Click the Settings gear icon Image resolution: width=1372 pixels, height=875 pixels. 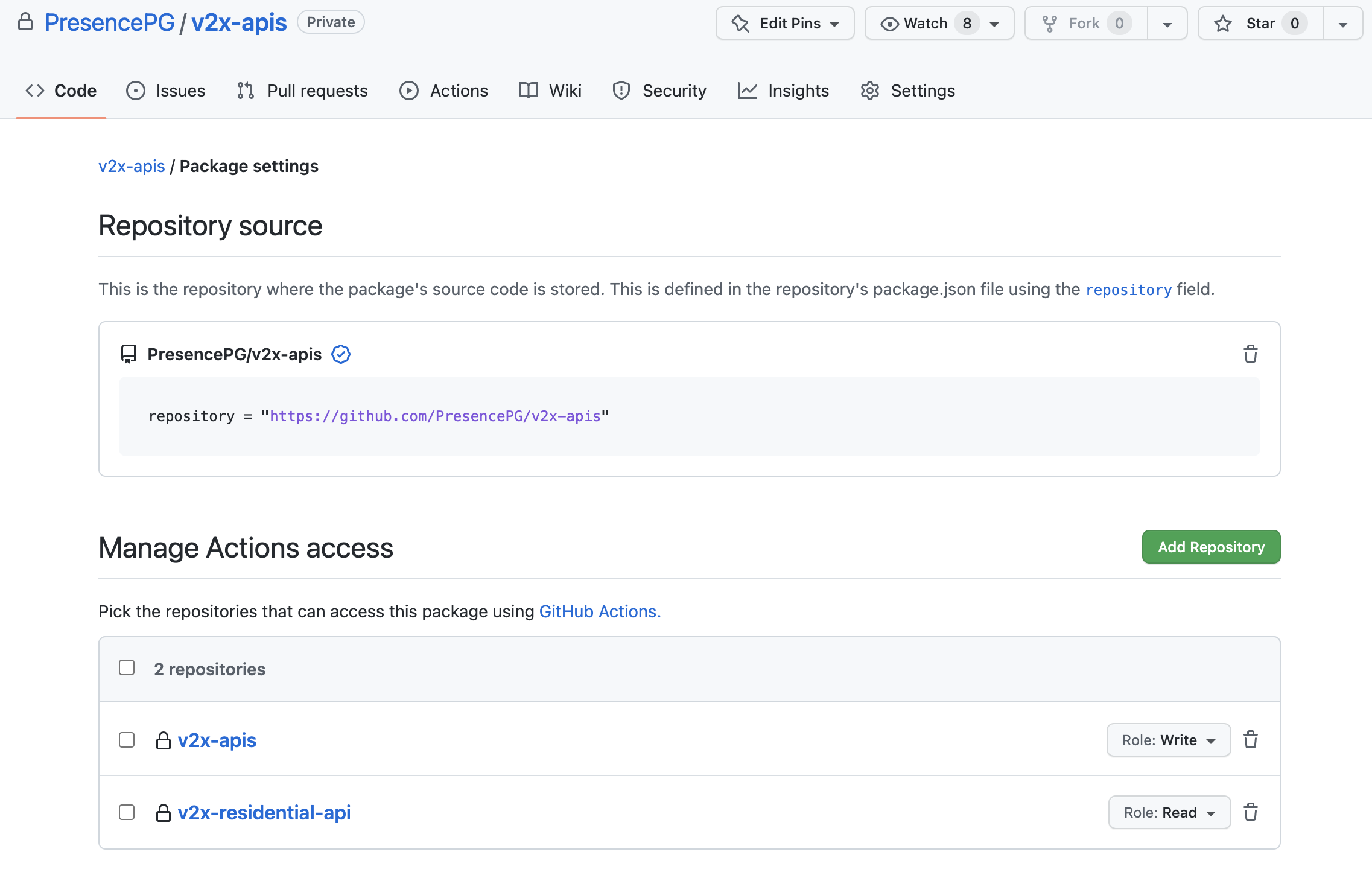[870, 91]
